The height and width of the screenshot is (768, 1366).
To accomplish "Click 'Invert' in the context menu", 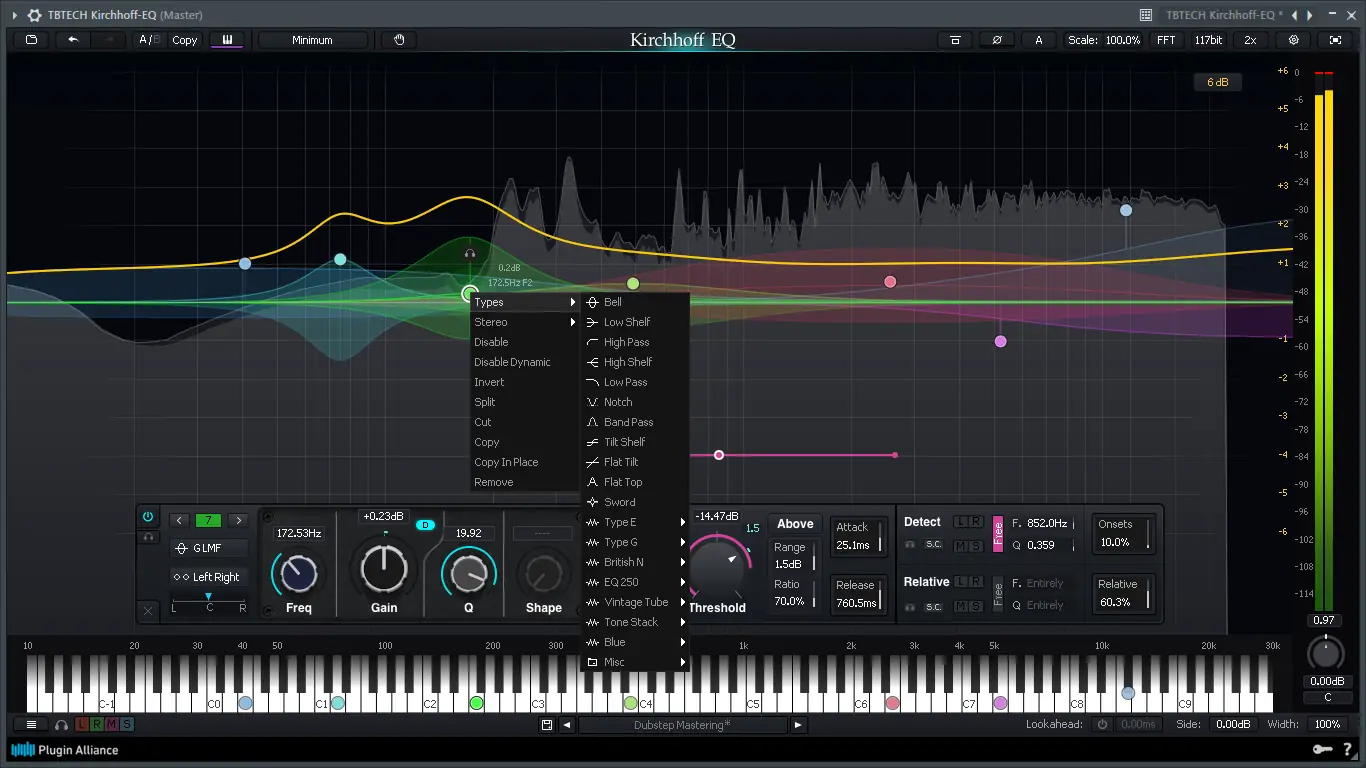I will (525, 382).
